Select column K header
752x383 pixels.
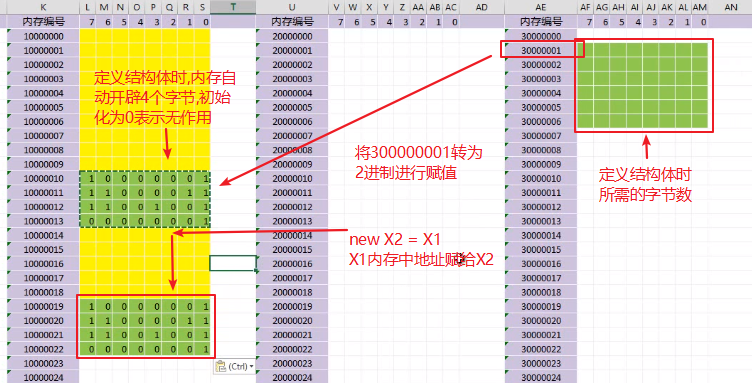[x=43, y=7]
